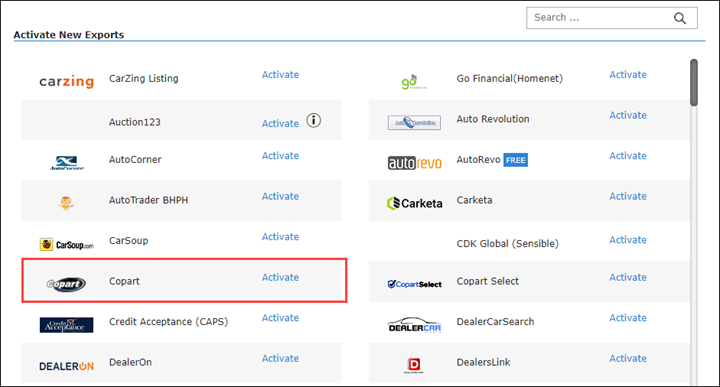Activate the DealerOn export

point(280,358)
